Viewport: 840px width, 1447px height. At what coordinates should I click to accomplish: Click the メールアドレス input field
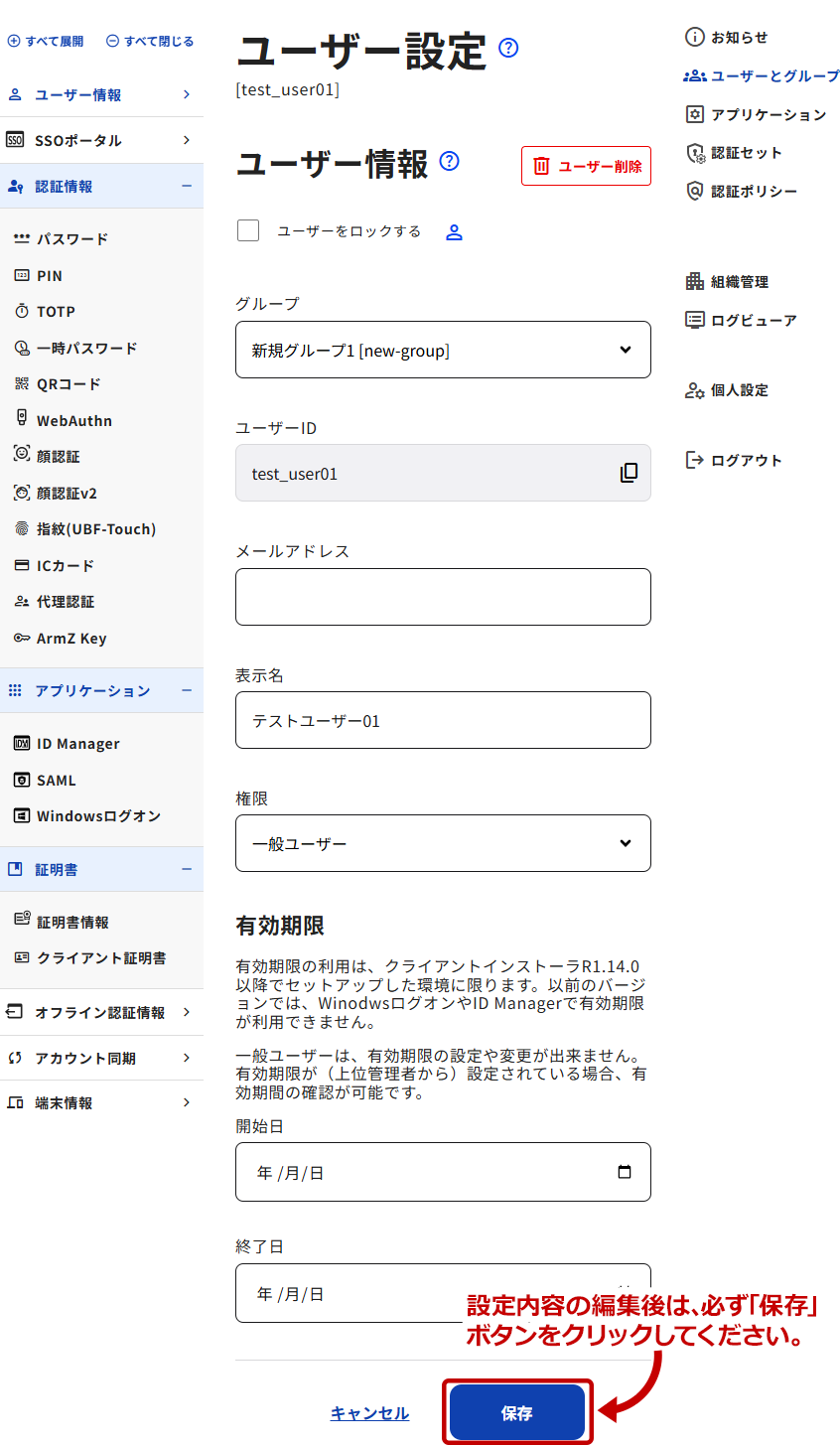pyautogui.click(x=443, y=597)
